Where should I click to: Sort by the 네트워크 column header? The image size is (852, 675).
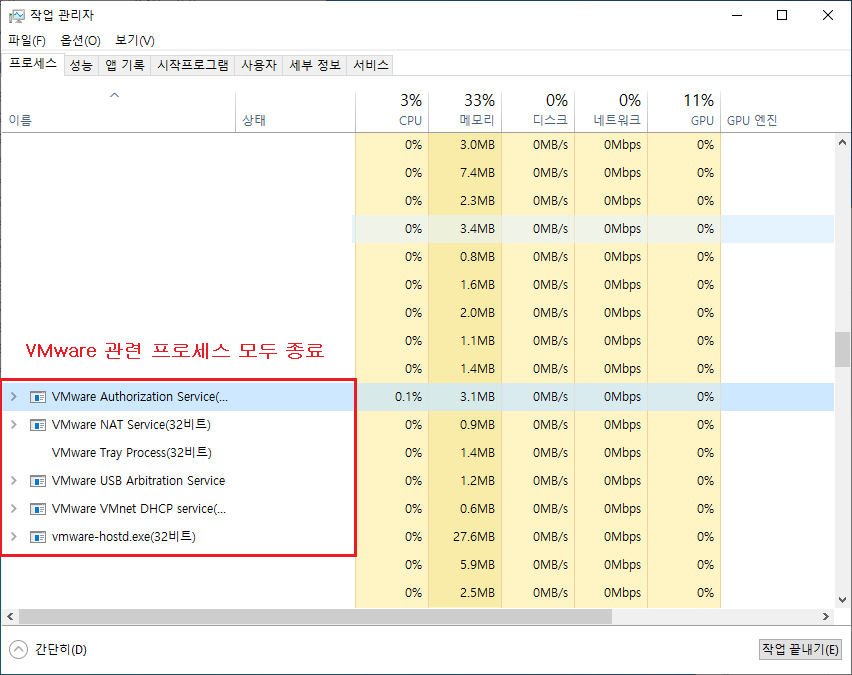point(611,111)
